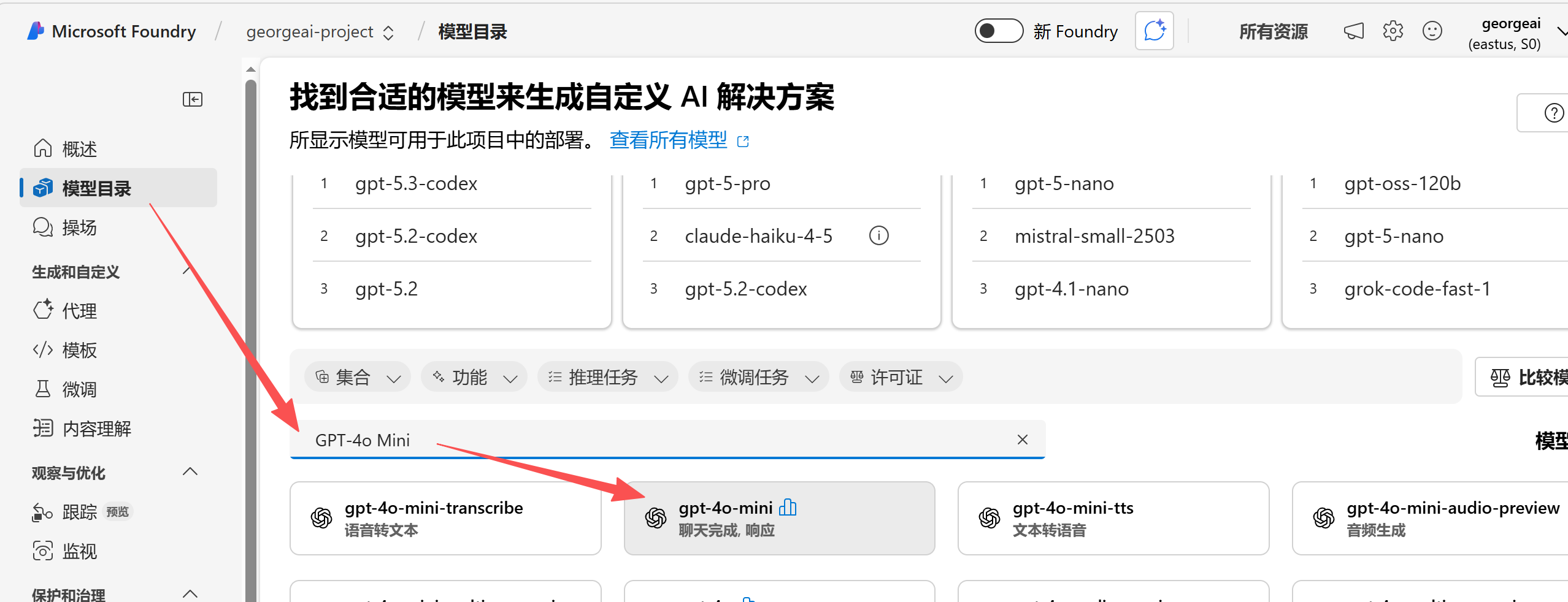This screenshot has height=602, width=1568.
Task: Open 代理 in the sidebar
Action: click(118, 310)
